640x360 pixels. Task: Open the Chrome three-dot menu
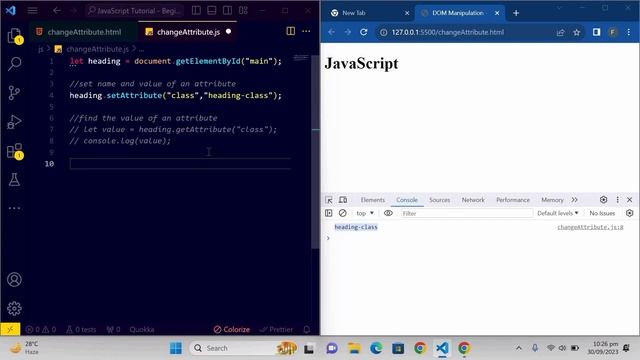(629, 32)
